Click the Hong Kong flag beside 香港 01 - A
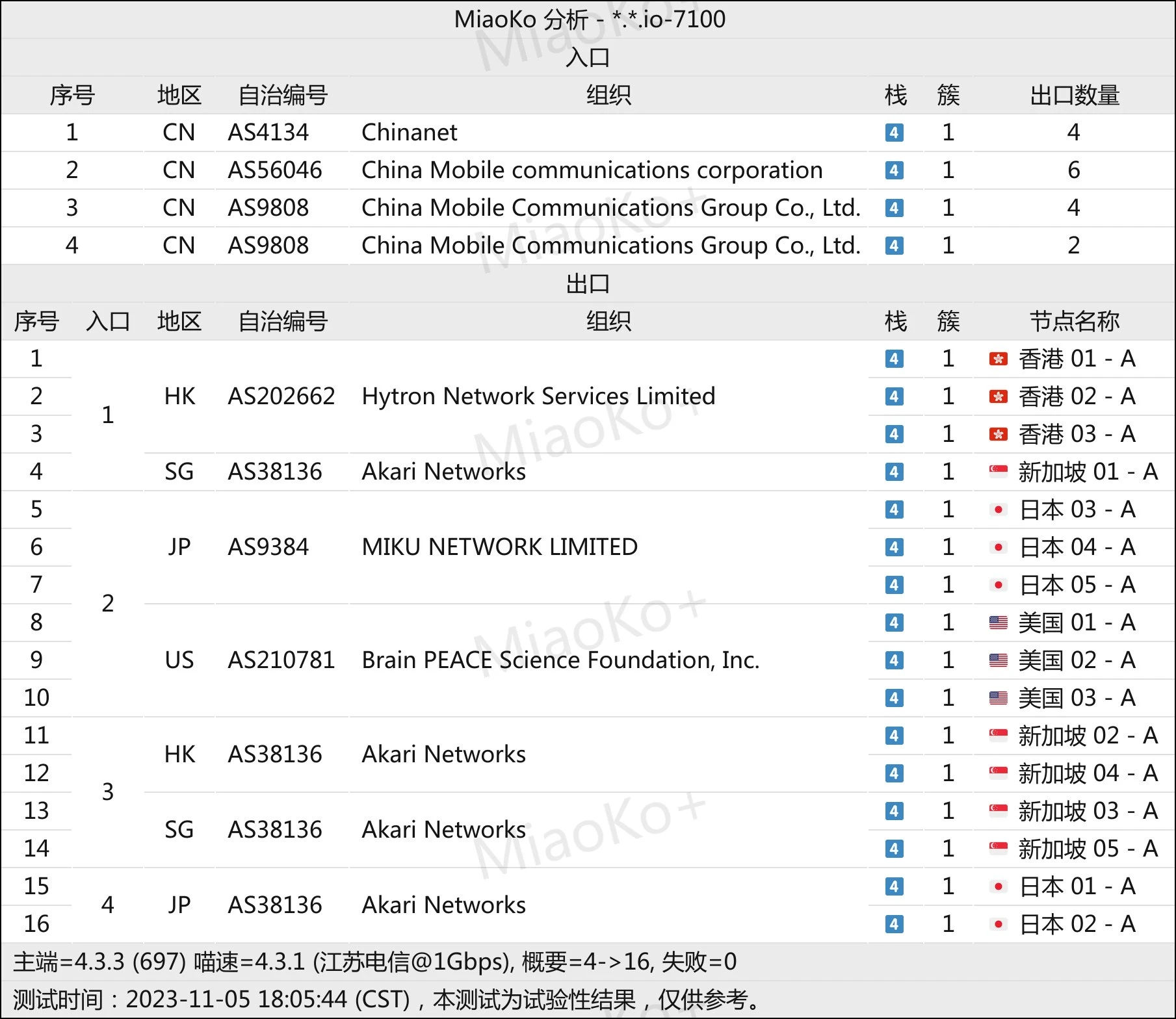 coord(998,359)
